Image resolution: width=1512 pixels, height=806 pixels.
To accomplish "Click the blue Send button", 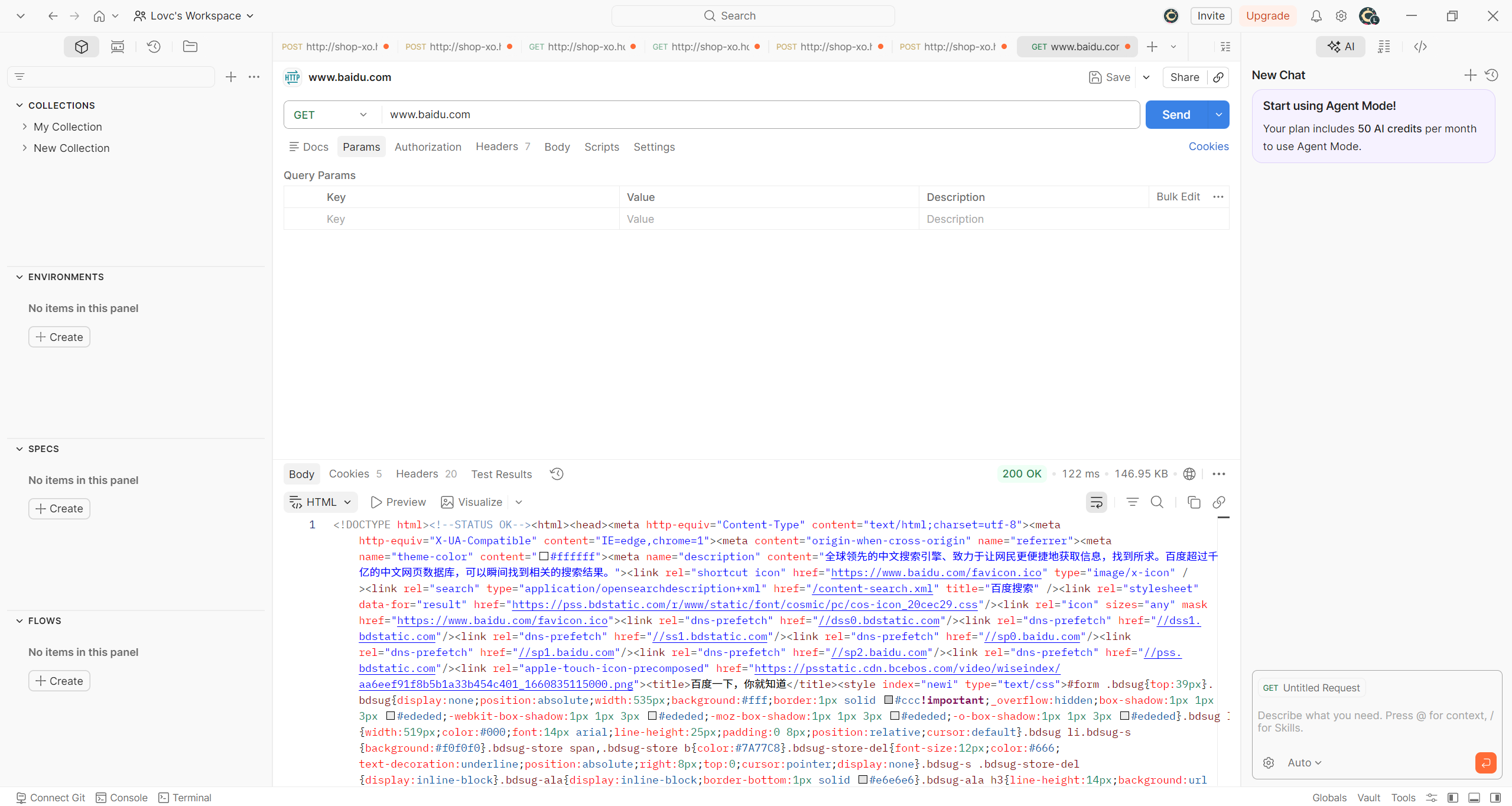I will (1176, 115).
